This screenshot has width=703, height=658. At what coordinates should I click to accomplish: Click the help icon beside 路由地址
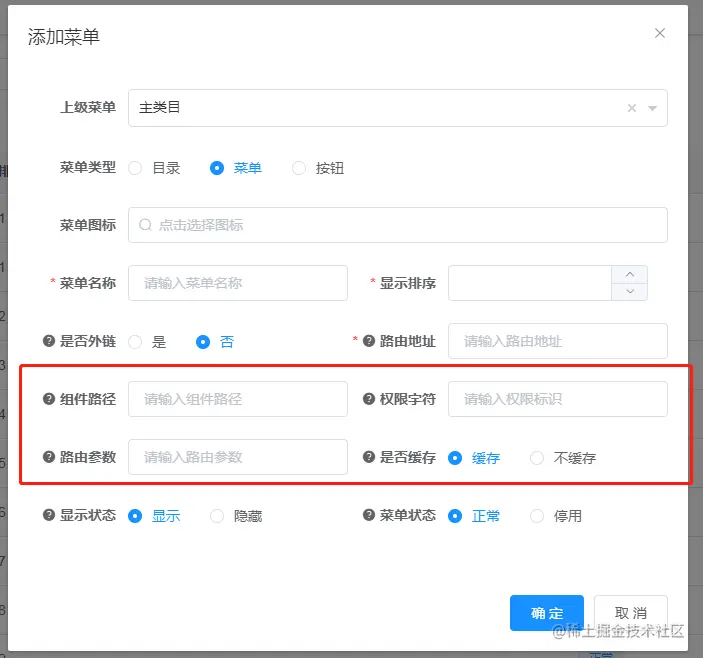369,341
